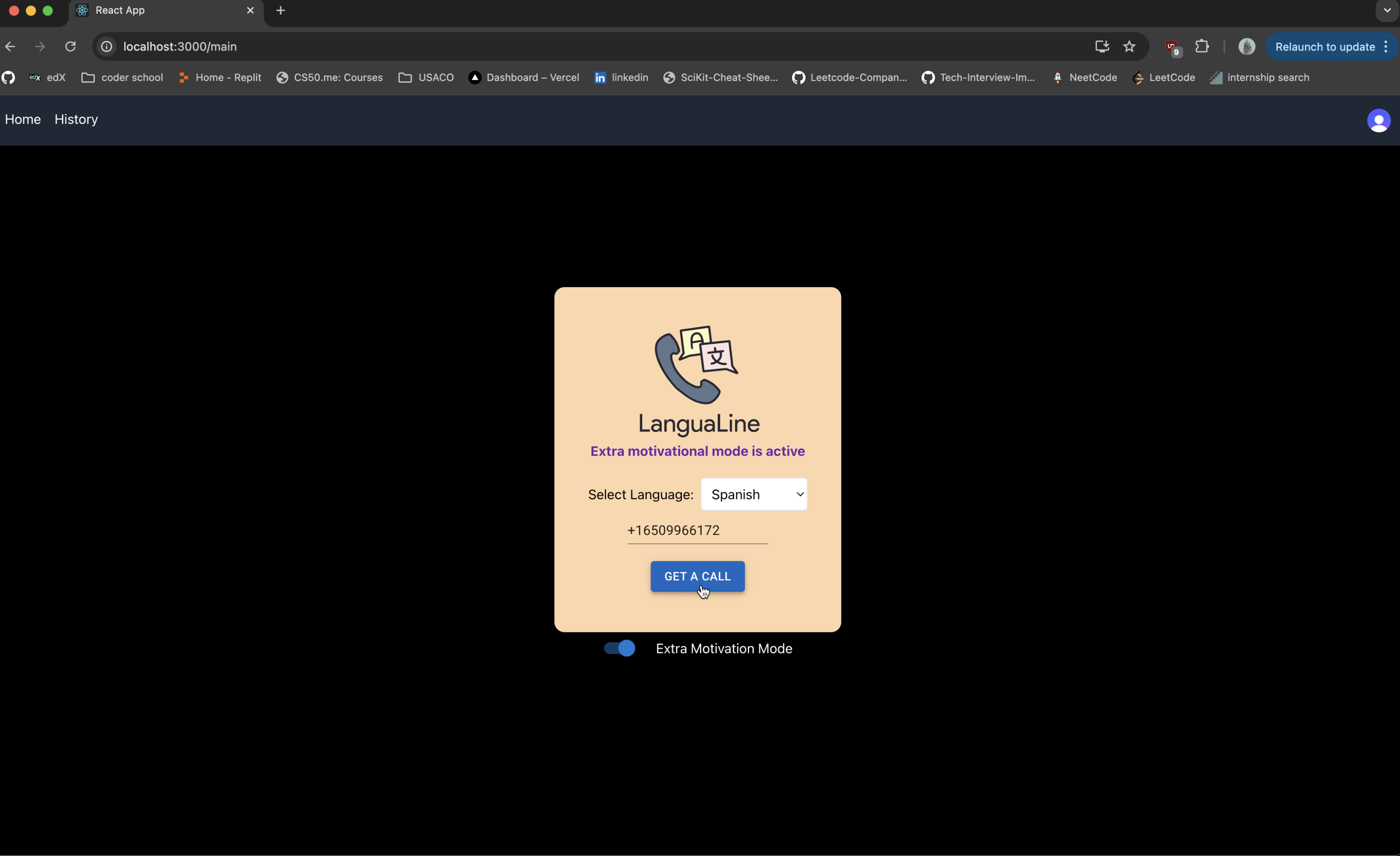
Task: Go to the History nav item
Action: tap(76, 119)
